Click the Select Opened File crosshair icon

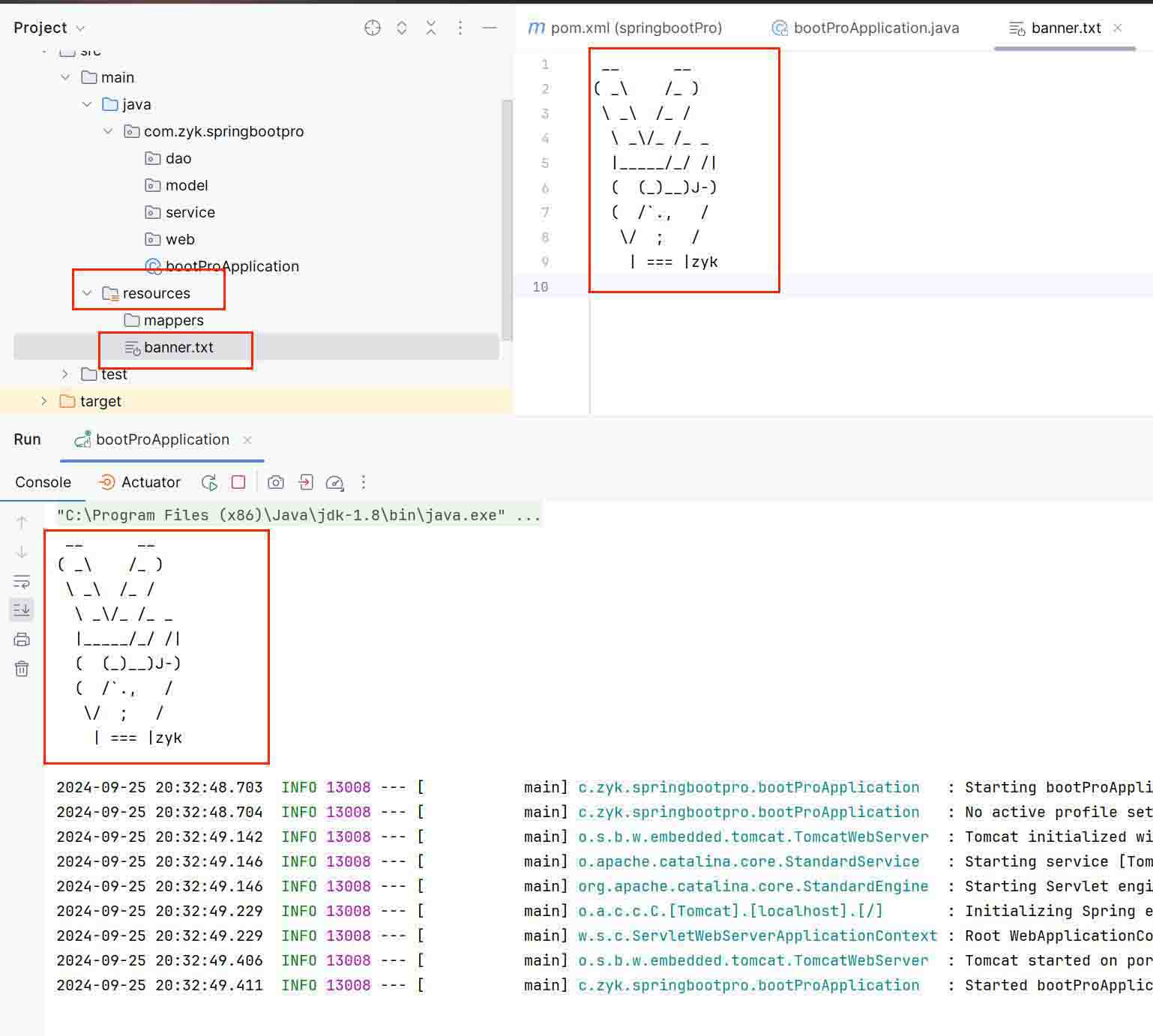tap(373, 28)
